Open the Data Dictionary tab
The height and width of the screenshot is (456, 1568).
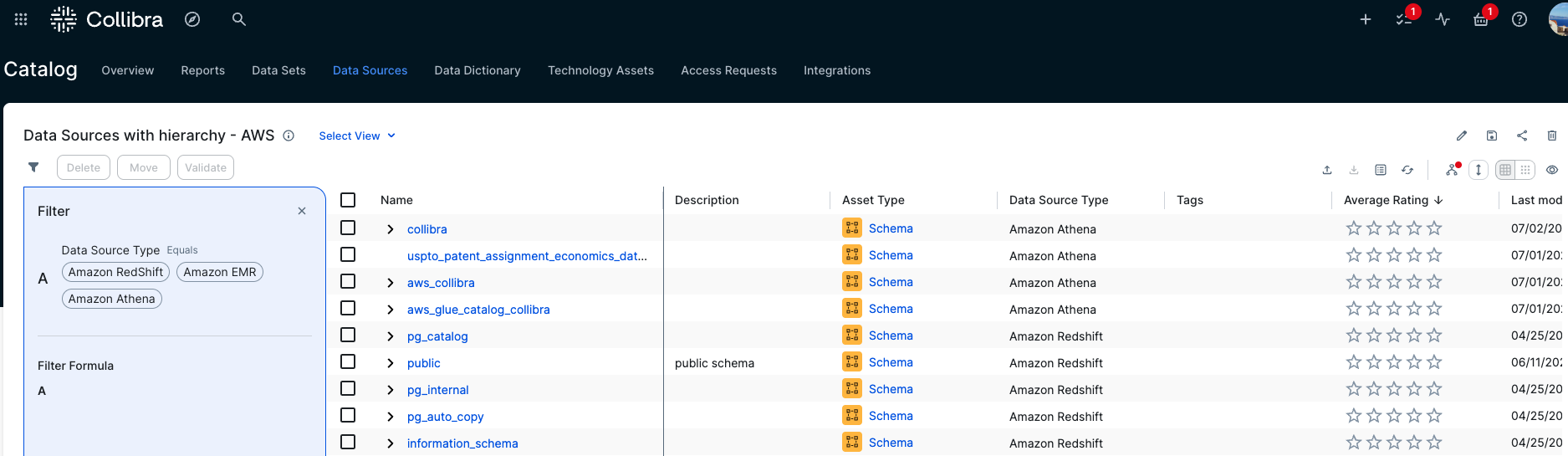pyautogui.click(x=478, y=70)
